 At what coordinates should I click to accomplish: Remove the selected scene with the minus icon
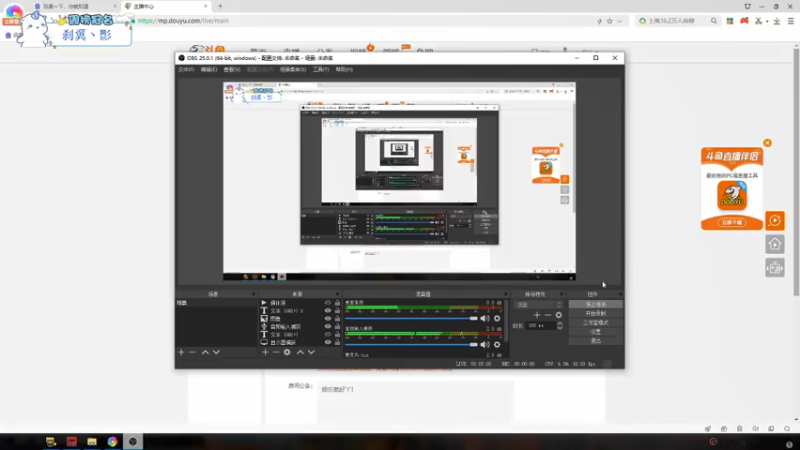click(x=192, y=352)
